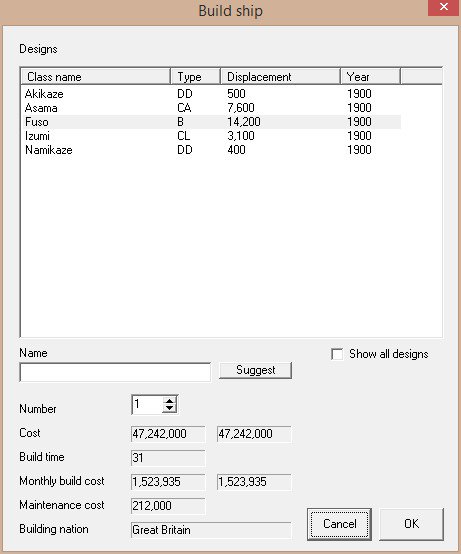Click the CA type cell
The height and width of the screenshot is (554, 461).
(184, 108)
